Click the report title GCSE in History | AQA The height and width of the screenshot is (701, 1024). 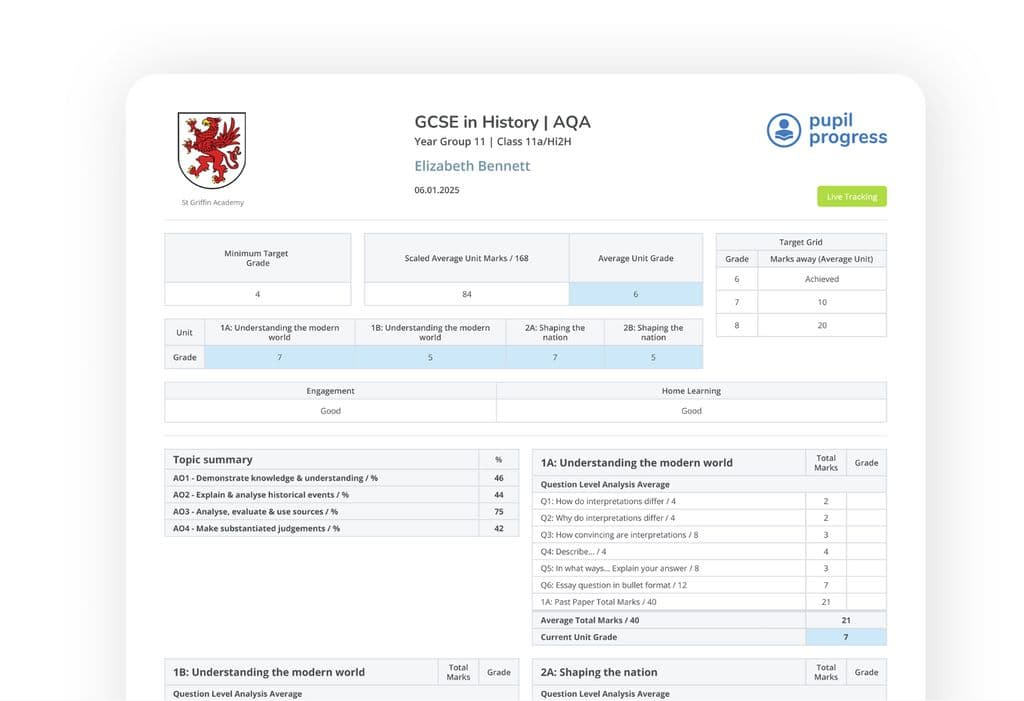pyautogui.click(x=502, y=122)
